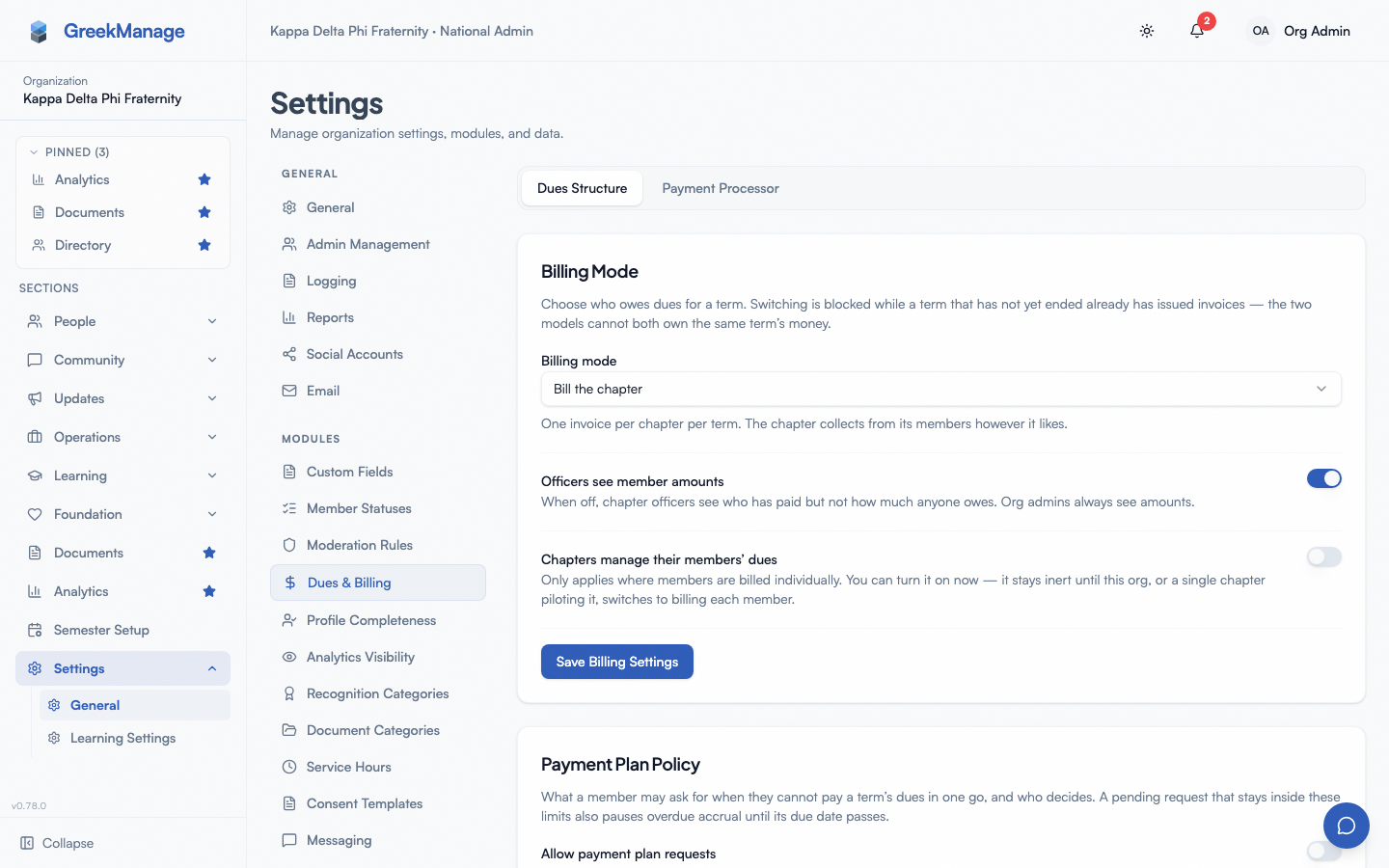Image resolution: width=1389 pixels, height=868 pixels.
Task: Click version label v0.78.0
Action: point(29,805)
